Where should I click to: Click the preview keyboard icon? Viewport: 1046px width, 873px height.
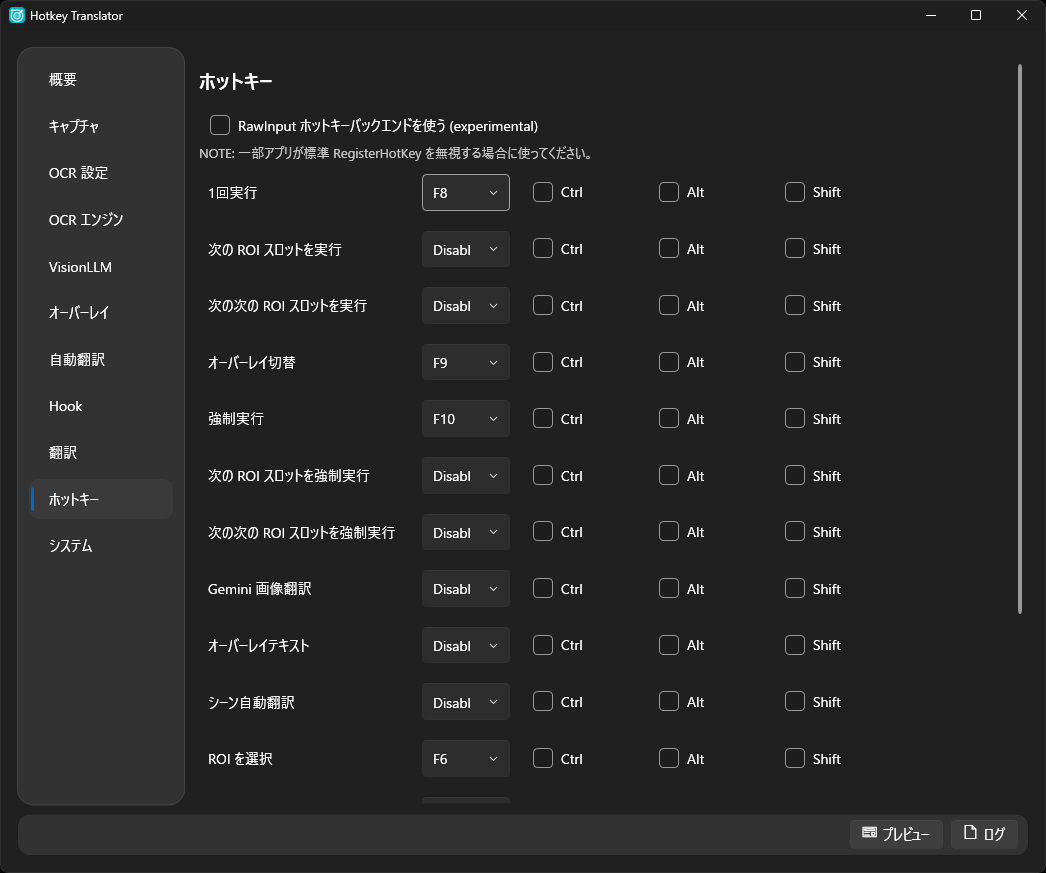click(869, 832)
